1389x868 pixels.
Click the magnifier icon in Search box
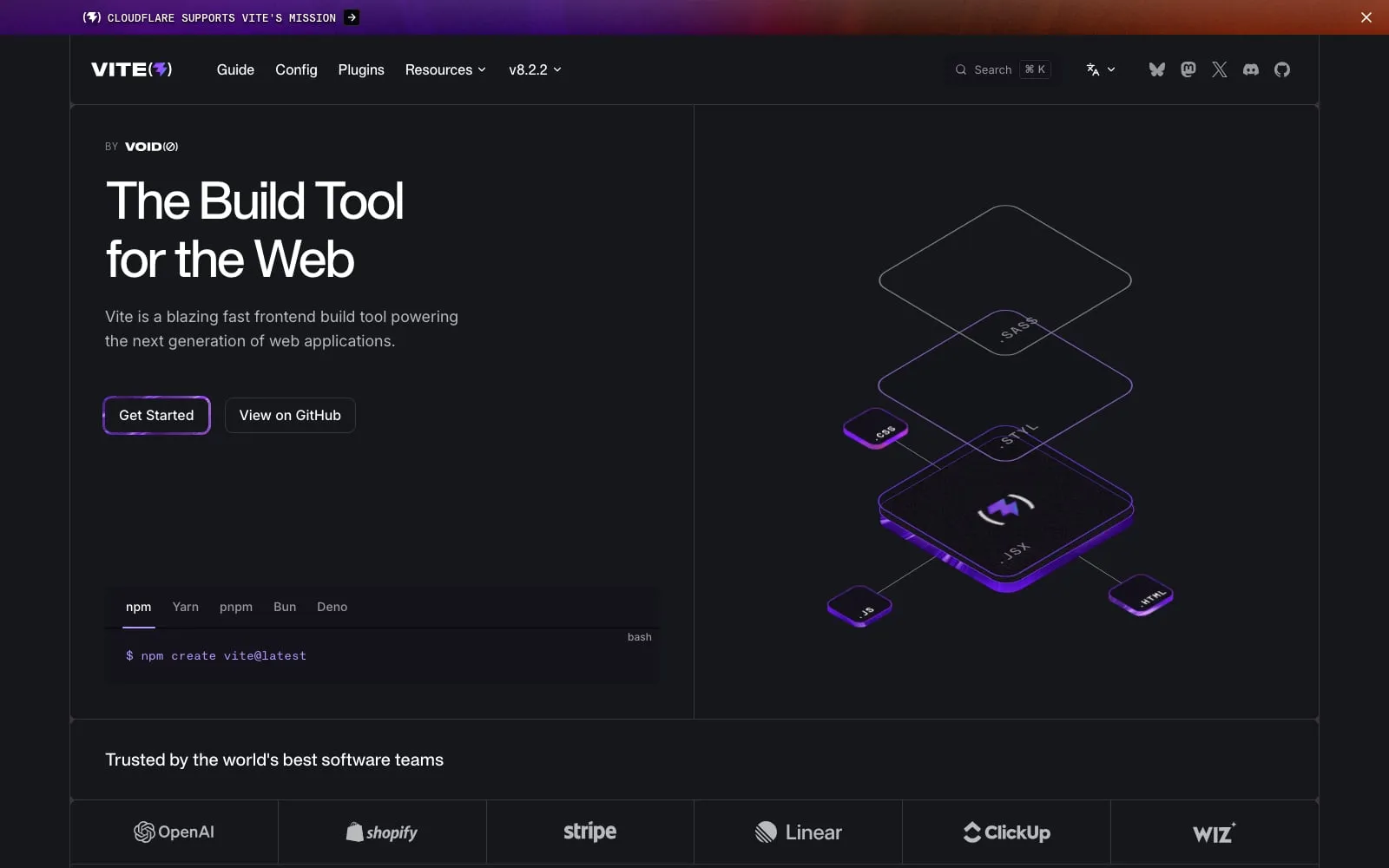(961, 69)
